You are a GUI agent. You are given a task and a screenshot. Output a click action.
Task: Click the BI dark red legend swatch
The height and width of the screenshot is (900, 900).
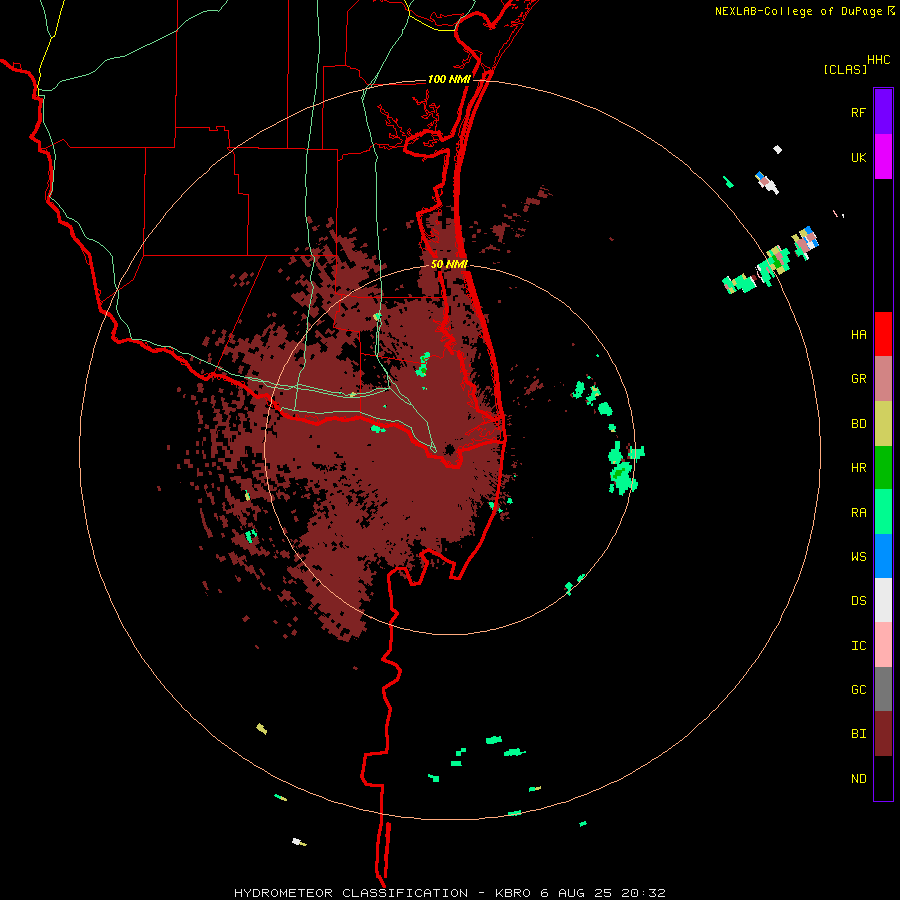tap(883, 734)
